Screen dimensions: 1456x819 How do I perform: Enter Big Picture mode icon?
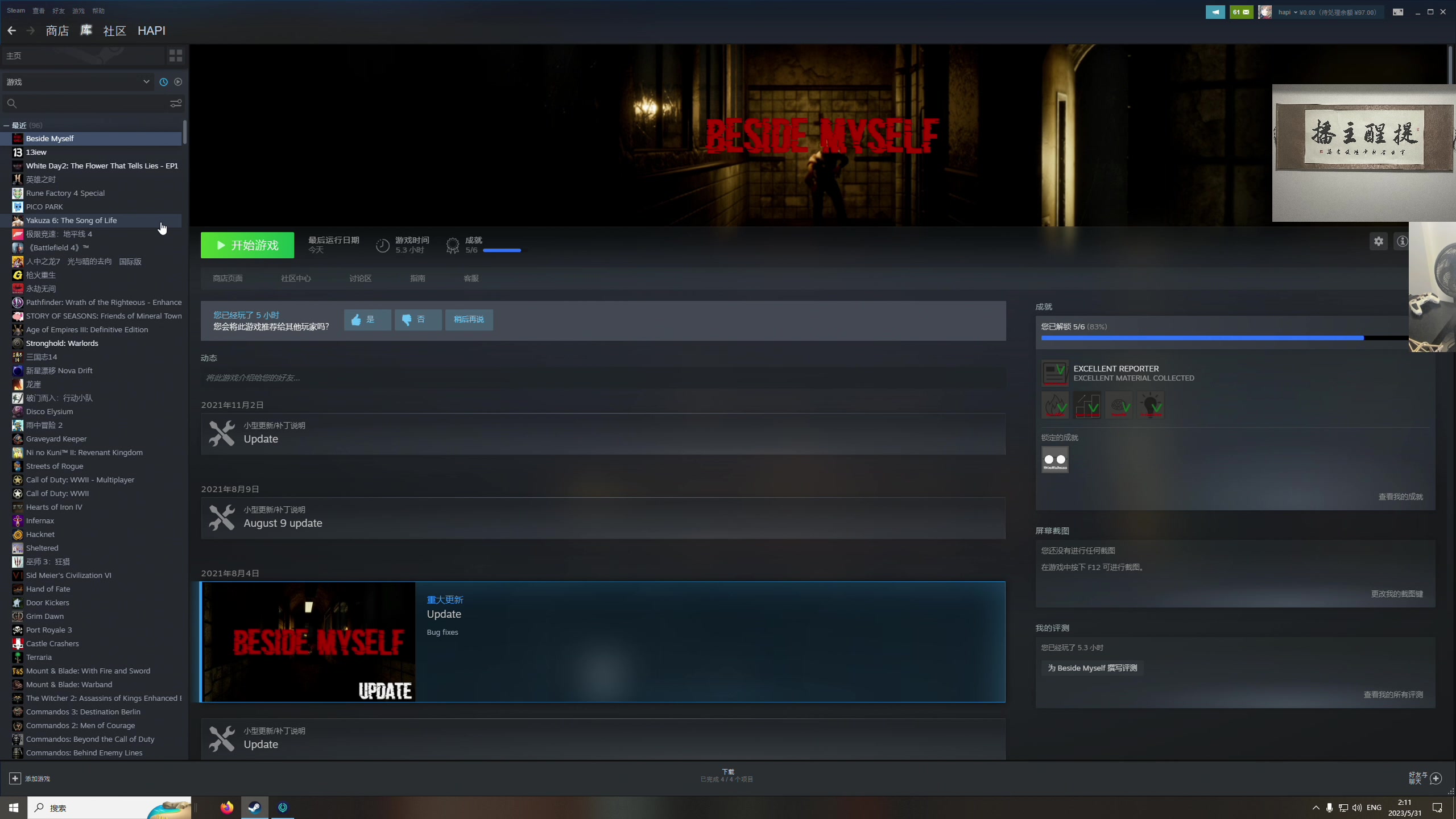(1397, 12)
